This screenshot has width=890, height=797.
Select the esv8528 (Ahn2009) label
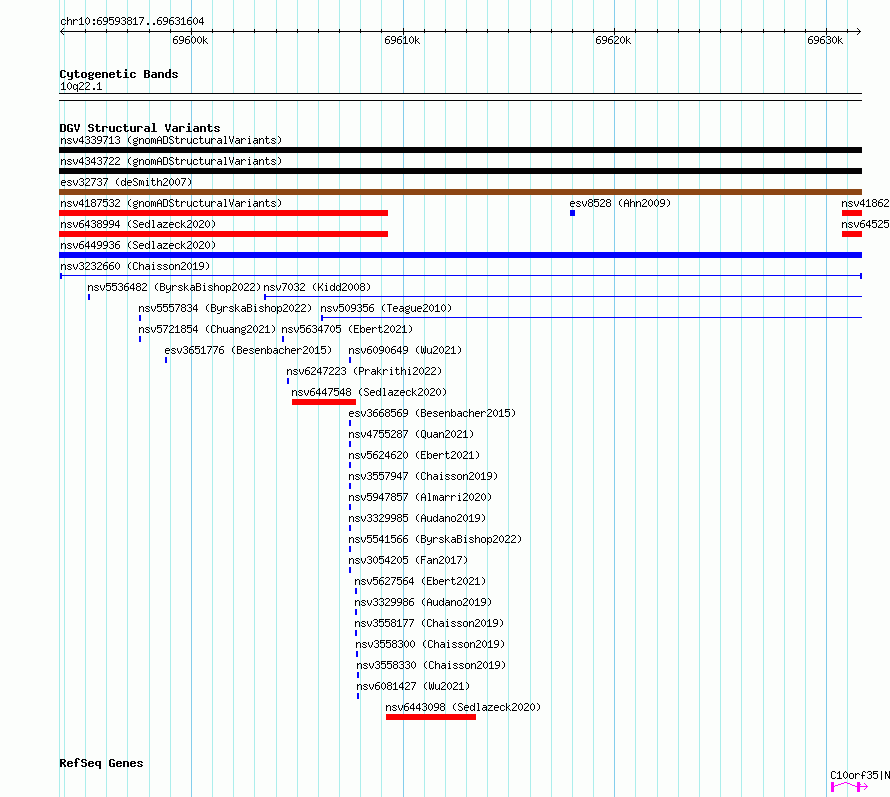[620, 203]
